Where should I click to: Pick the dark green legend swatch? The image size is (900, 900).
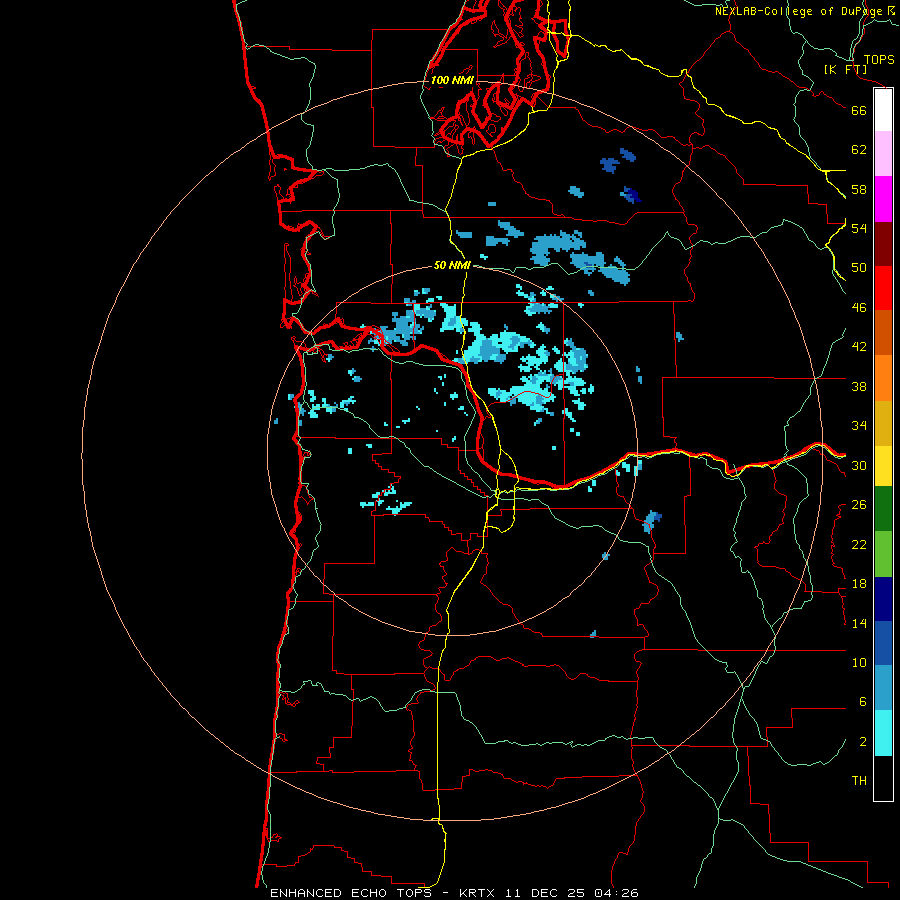pyautogui.click(x=883, y=509)
